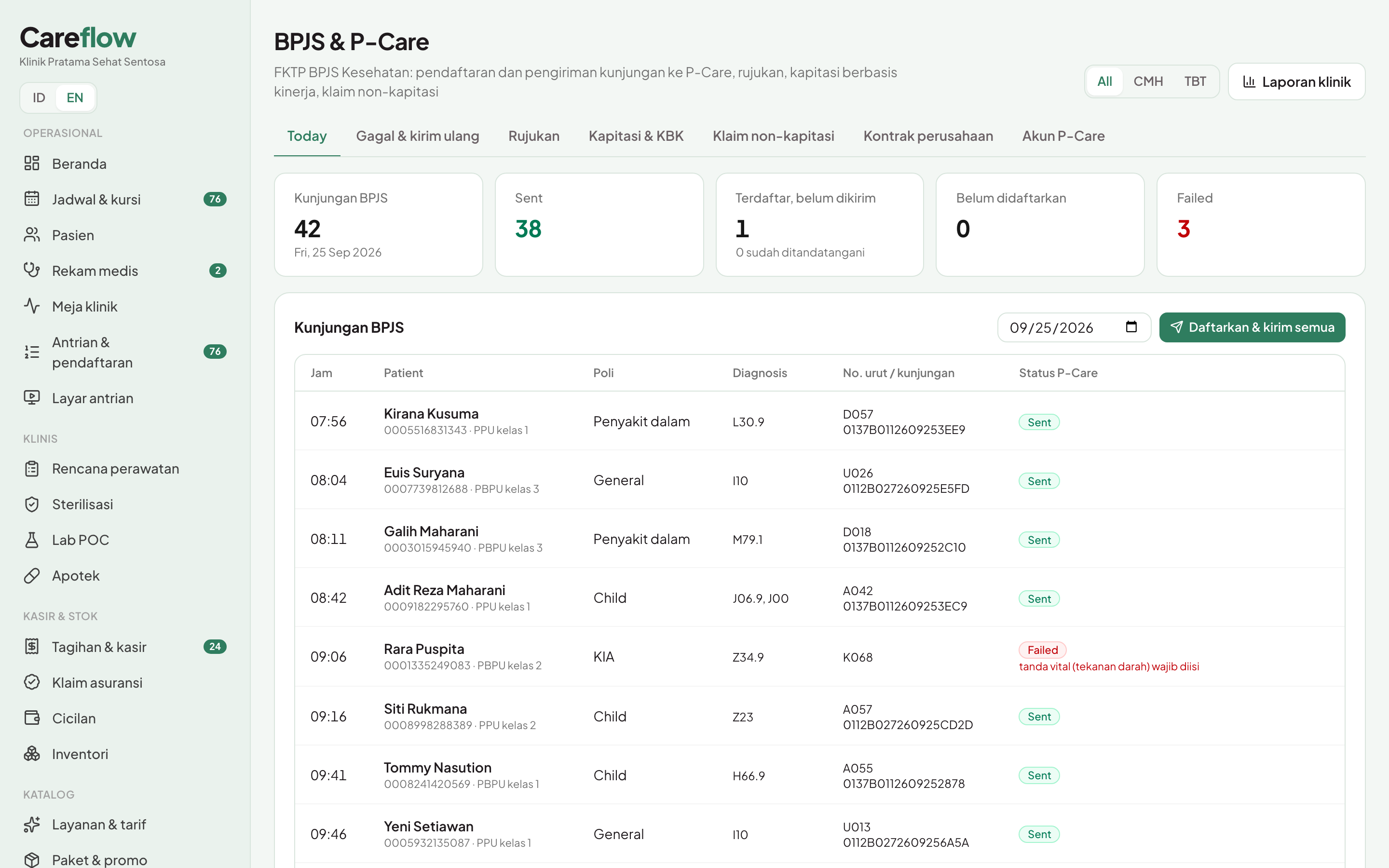Image resolution: width=1389 pixels, height=868 pixels.
Task: Open Layanan & tarif sparkle icon
Action: [31, 825]
